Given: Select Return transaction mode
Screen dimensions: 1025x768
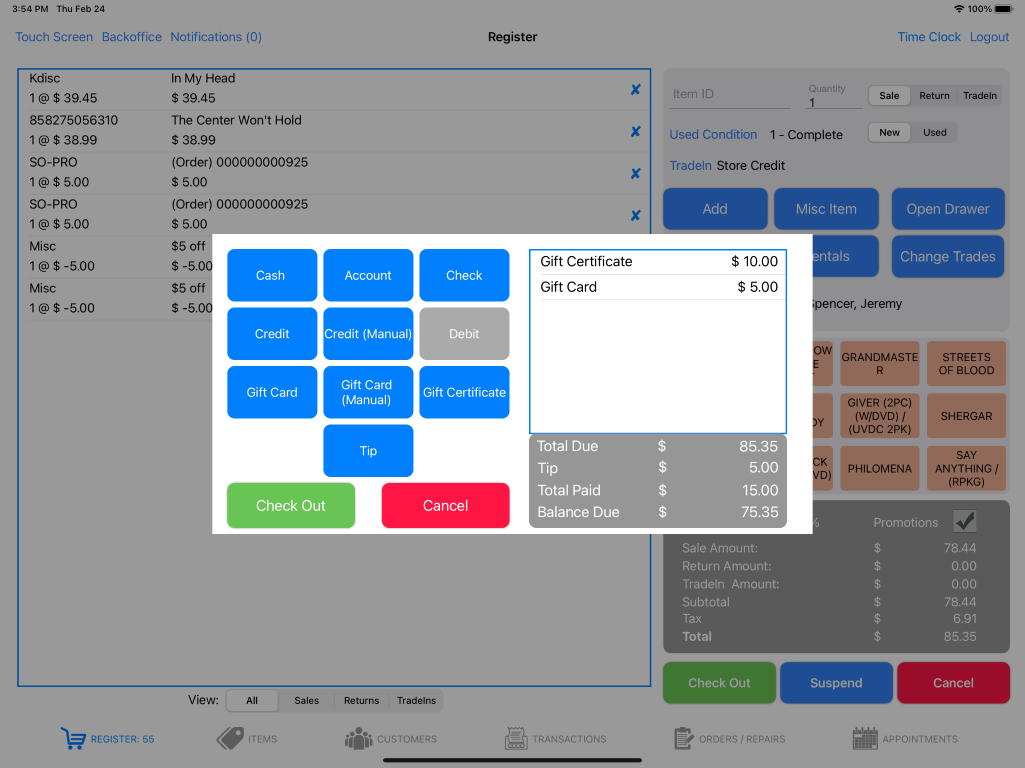Looking at the screenshot, I should (x=934, y=96).
